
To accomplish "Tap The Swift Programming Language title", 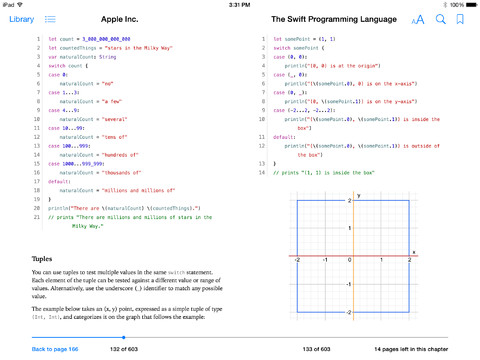I will pos(334,19).
